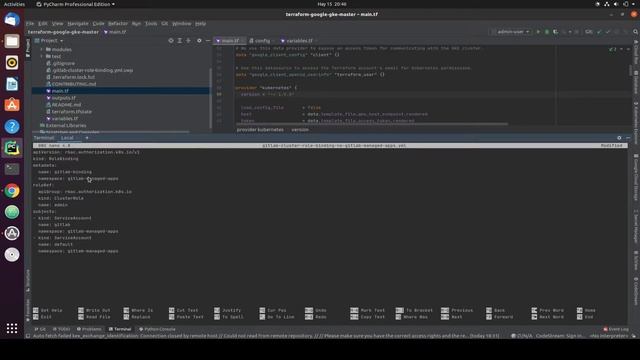Viewport: 640px width, 360px height.
Task: Open the Project view dropdown
Action: 49,40
